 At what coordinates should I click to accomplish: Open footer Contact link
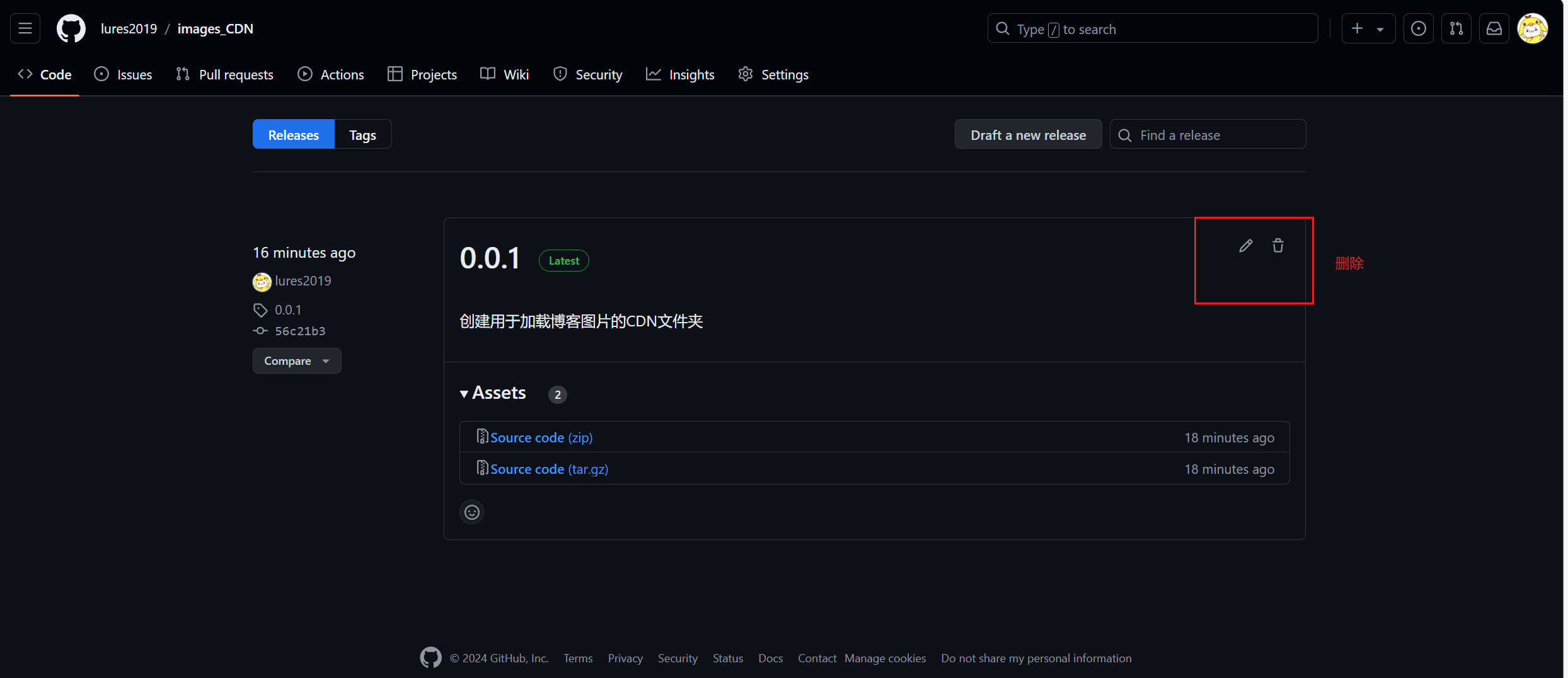pyautogui.click(x=817, y=658)
